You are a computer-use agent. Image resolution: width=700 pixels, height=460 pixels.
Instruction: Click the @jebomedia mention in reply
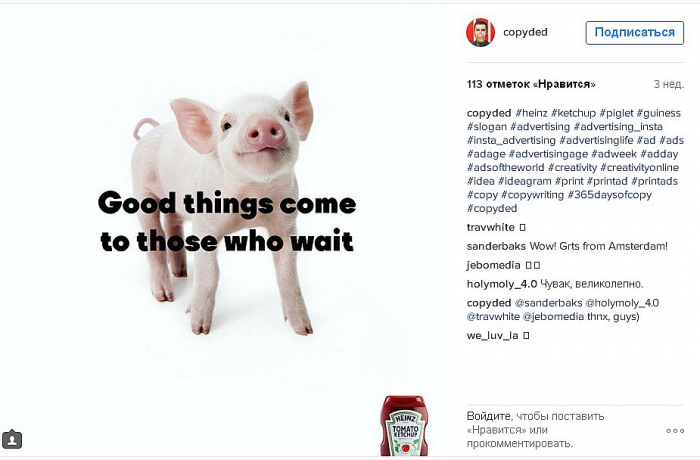[x=553, y=317]
